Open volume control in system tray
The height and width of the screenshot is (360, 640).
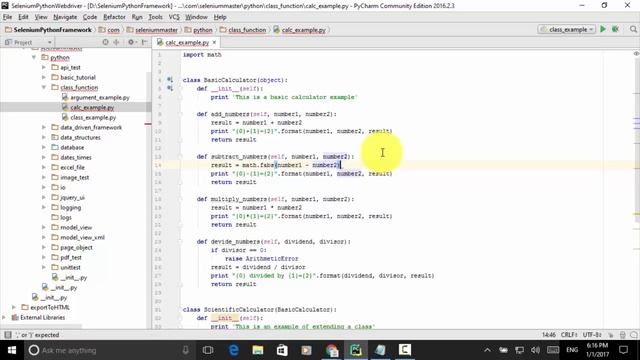click(x=535, y=350)
